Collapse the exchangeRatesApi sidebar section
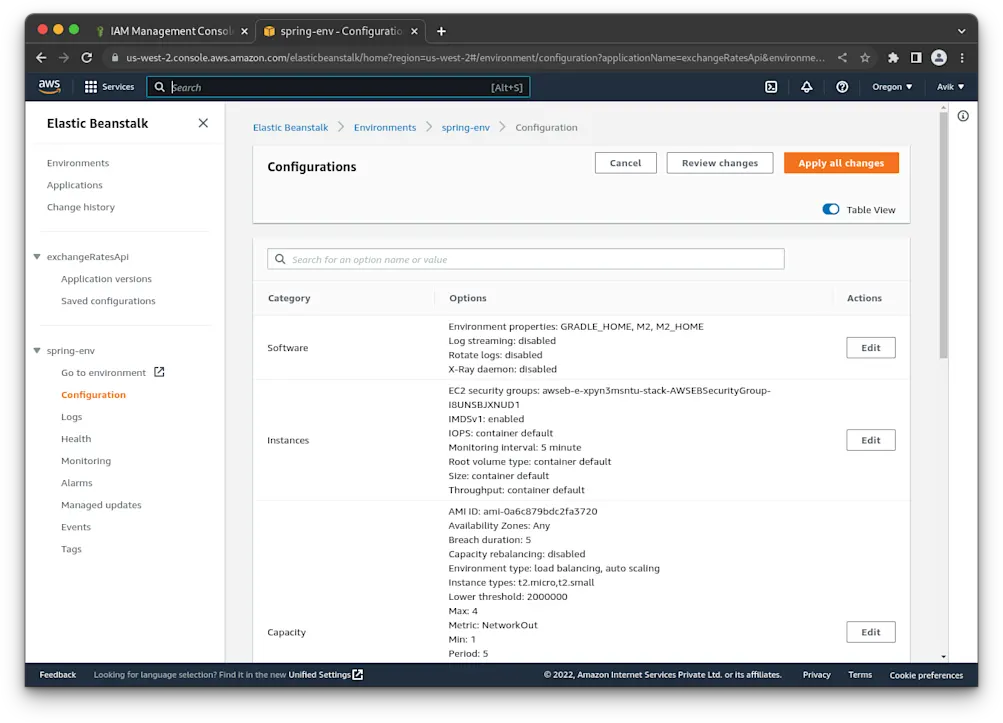Viewport: 1003px width, 723px height. pos(34,256)
